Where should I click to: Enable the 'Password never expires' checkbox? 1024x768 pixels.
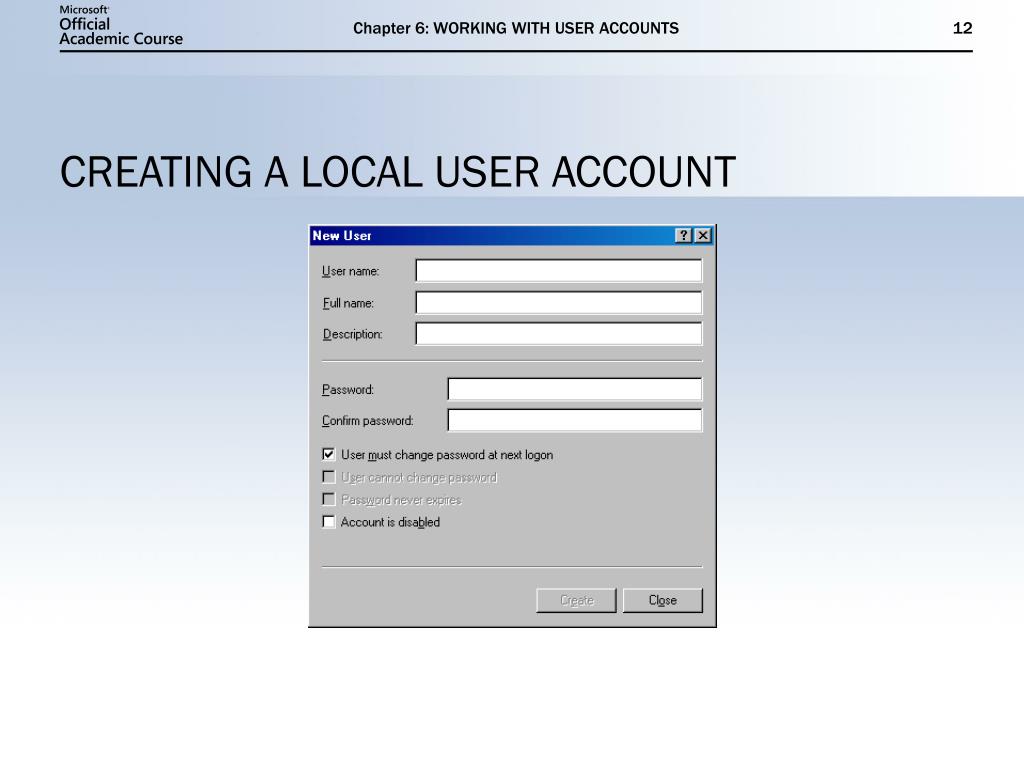328,499
